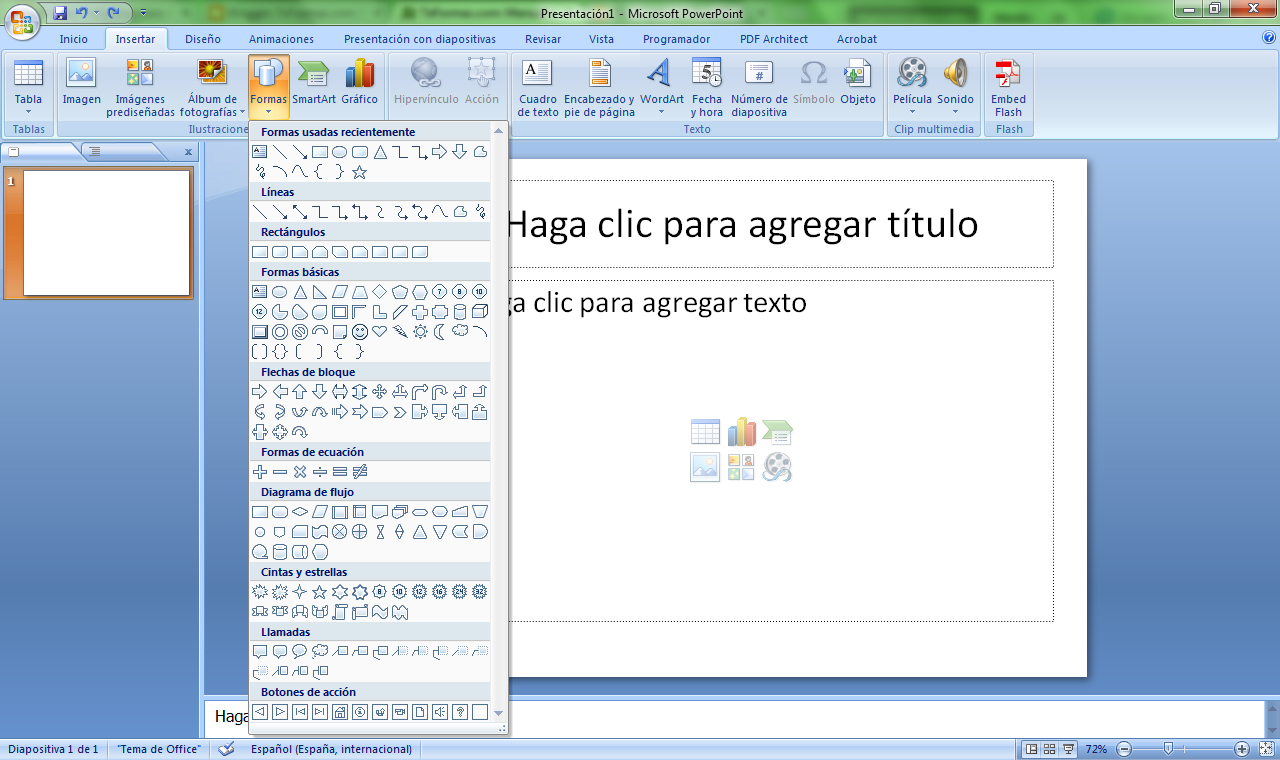Open the Sonido dropdown arrow
Image resolution: width=1280 pixels, height=760 pixels.
[x=955, y=112]
